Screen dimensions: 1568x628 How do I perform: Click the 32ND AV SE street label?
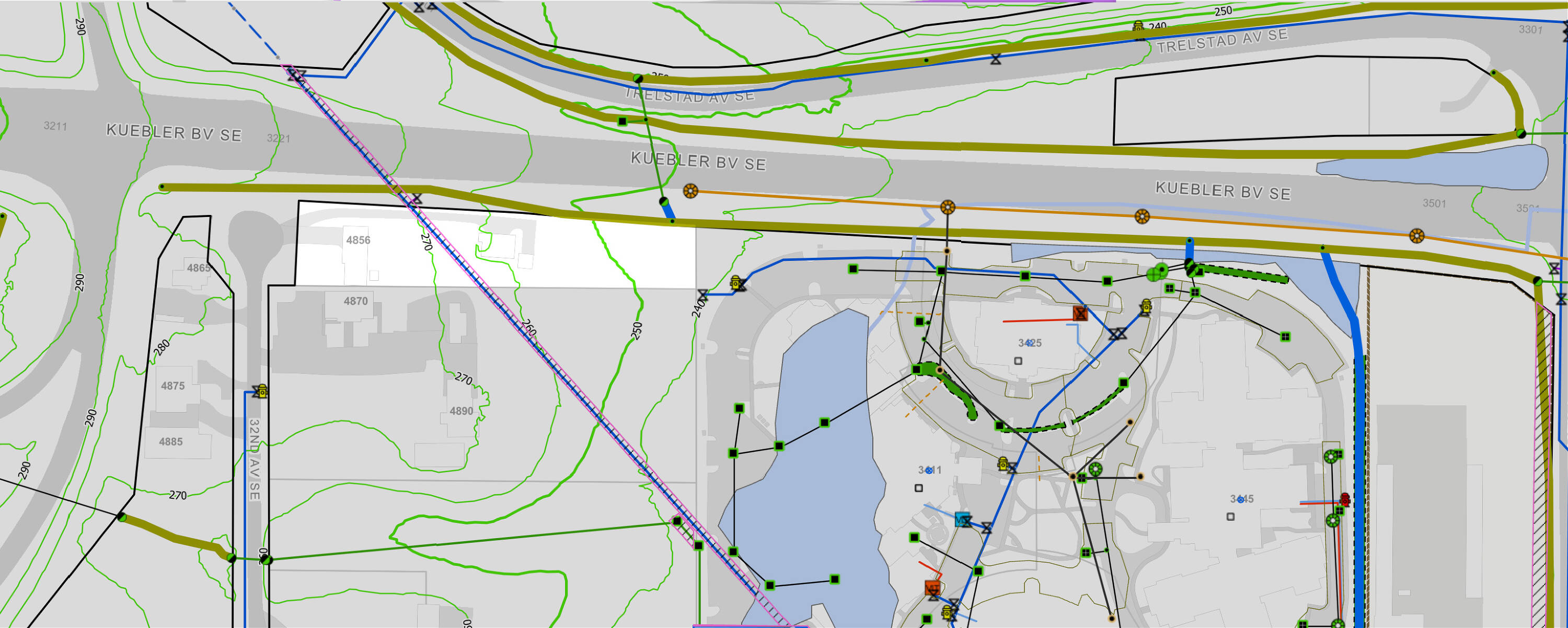click(x=255, y=459)
